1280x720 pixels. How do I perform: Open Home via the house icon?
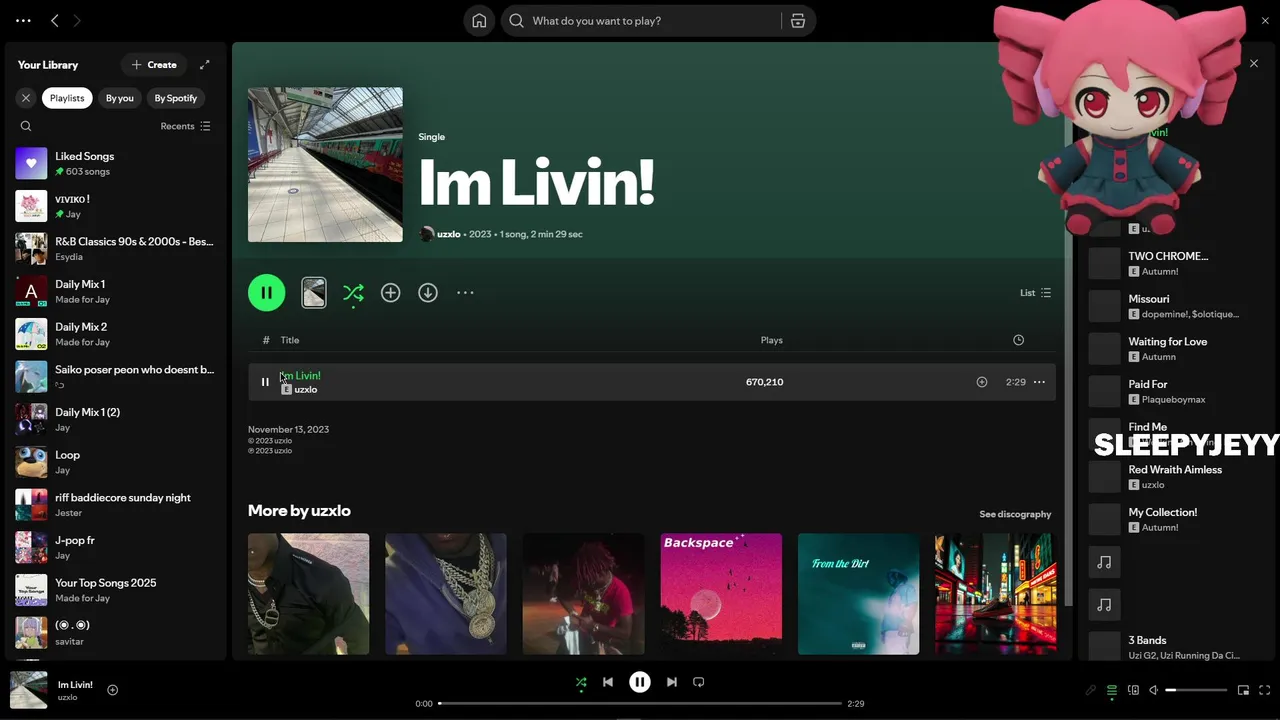coord(480,21)
